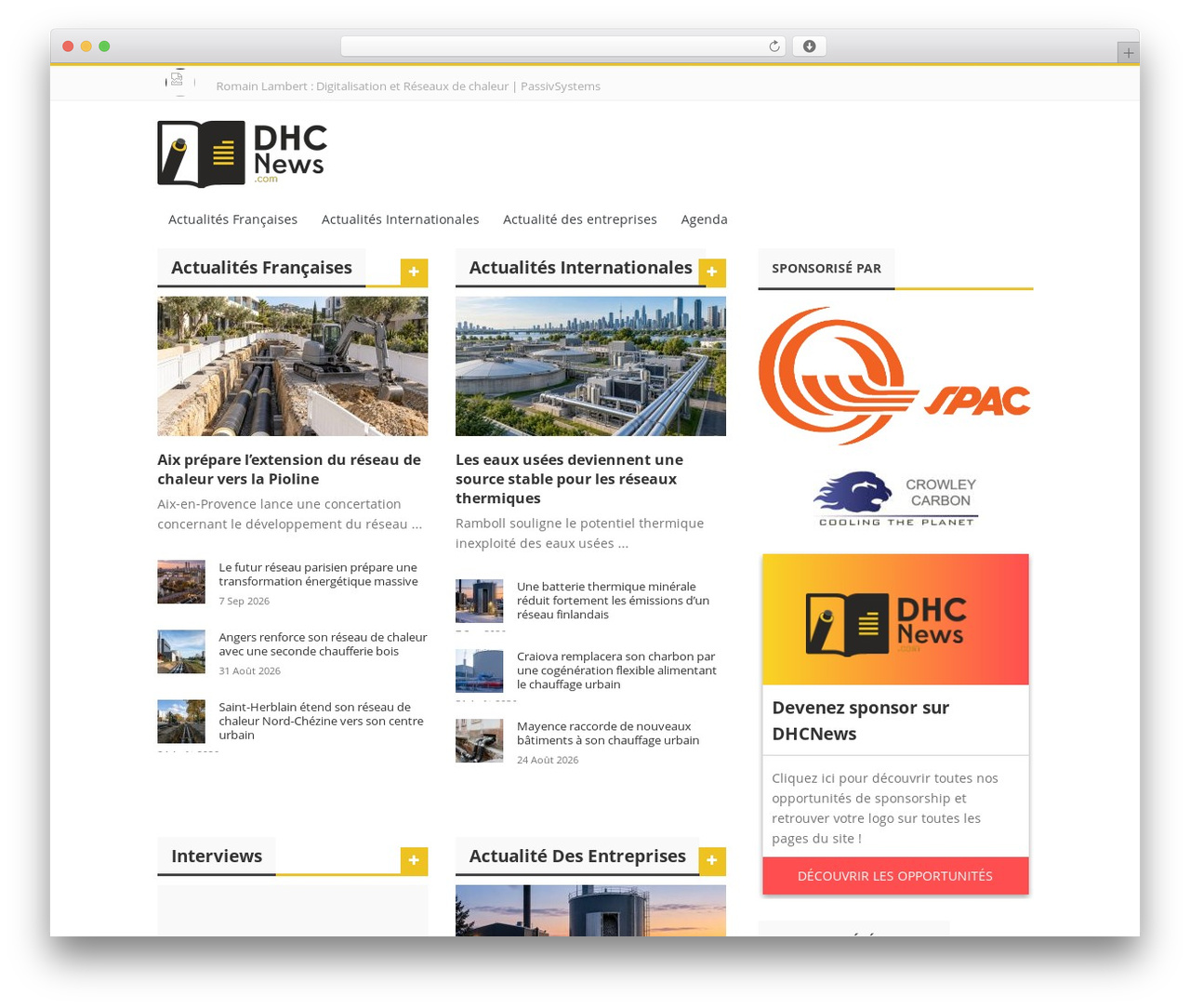Click the Saint-Herblain article thumbnail
Image resolution: width=1190 pixels, height=1008 pixels.
click(x=181, y=722)
